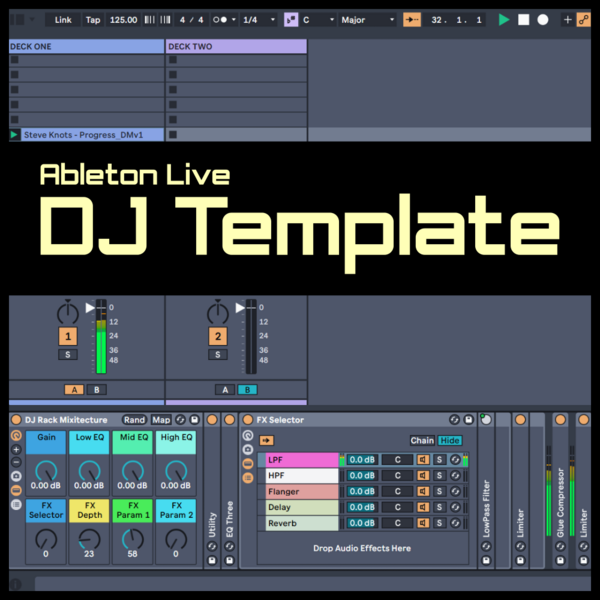600x600 pixels.
Task: Toggle the metronome circles icon
Action: click(220, 20)
